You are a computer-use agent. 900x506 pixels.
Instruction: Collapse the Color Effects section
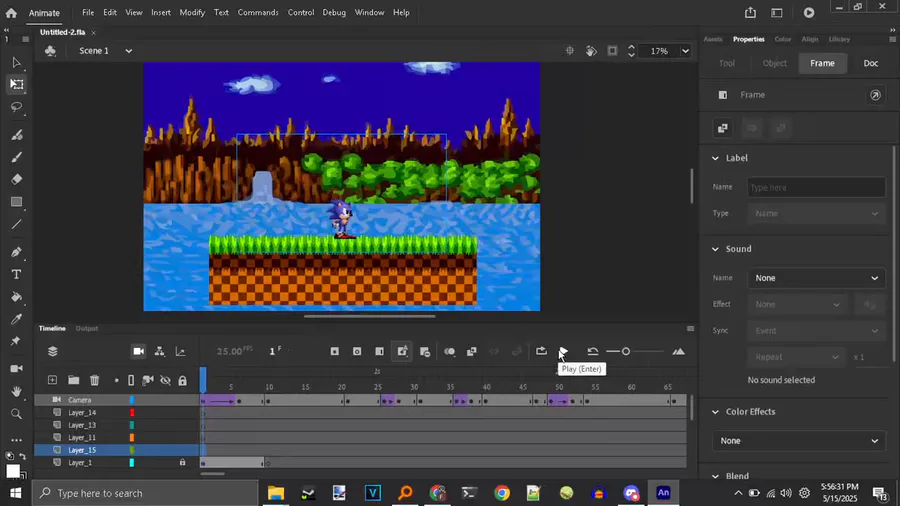click(715, 412)
